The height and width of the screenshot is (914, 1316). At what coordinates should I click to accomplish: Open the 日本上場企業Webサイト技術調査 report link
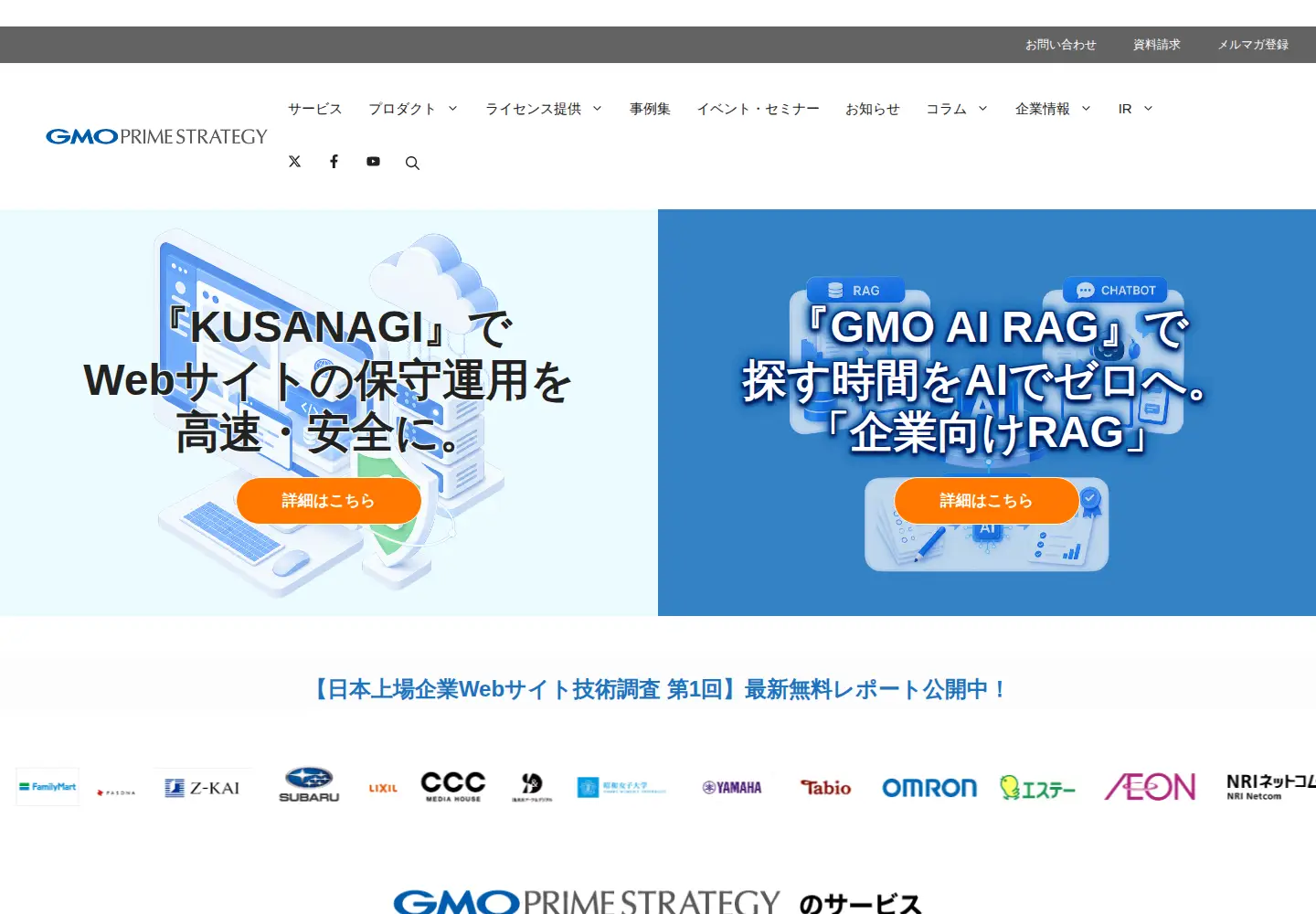coord(658,689)
